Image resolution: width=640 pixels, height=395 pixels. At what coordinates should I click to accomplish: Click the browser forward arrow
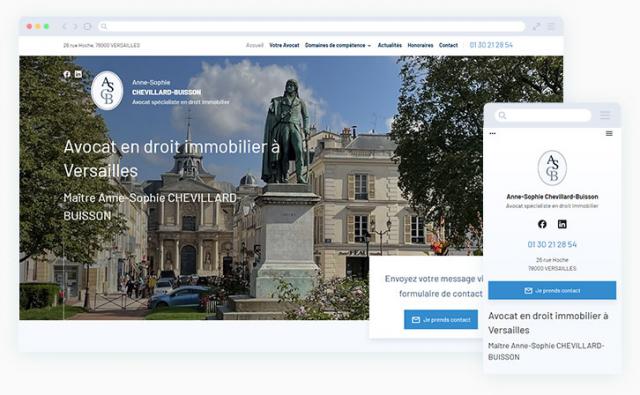point(75,27)
